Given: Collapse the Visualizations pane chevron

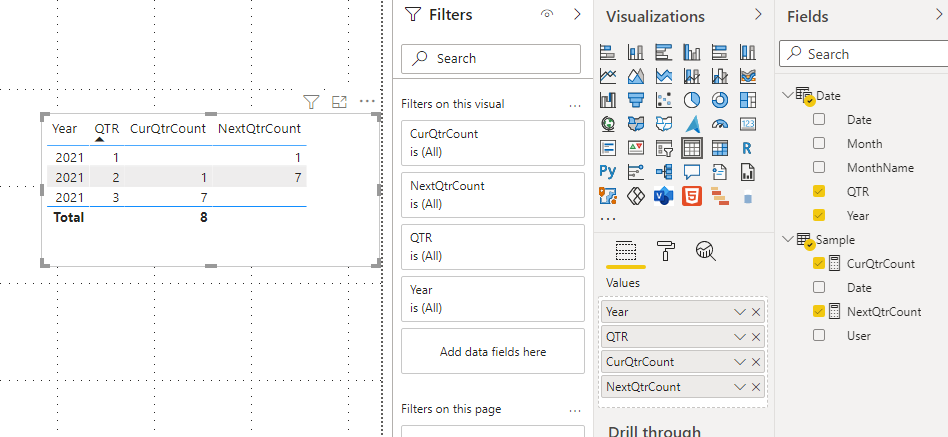Looking at the screenshot, I should tap(758, 15).
